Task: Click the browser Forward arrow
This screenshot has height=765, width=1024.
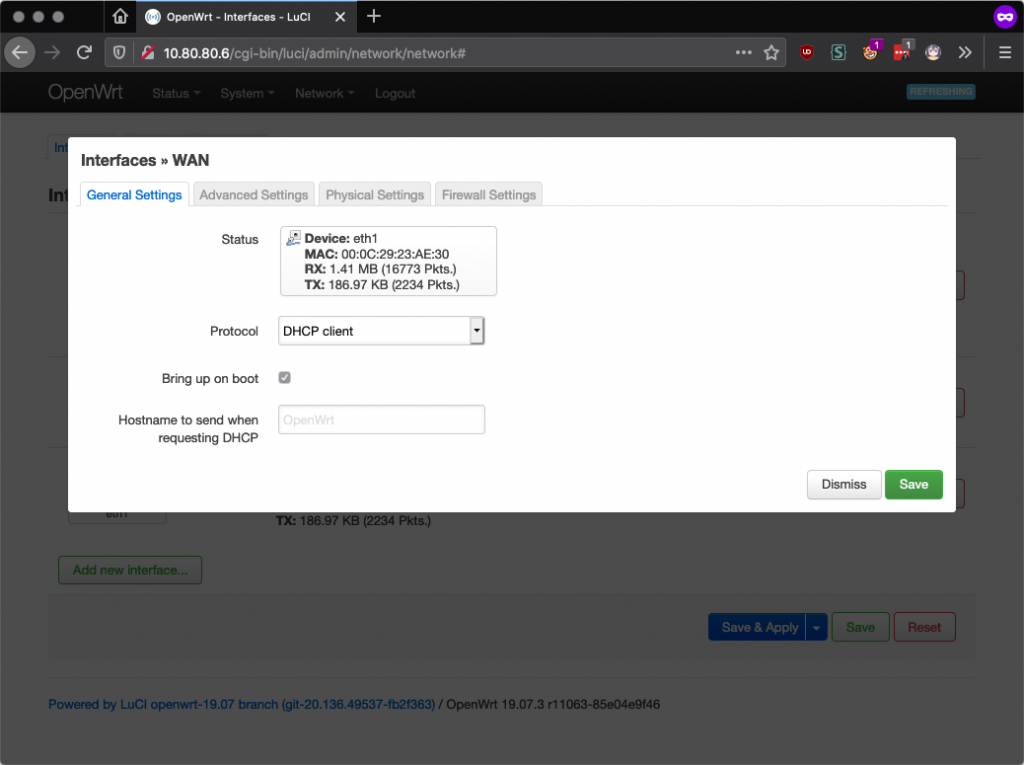Action: [52, 53]
